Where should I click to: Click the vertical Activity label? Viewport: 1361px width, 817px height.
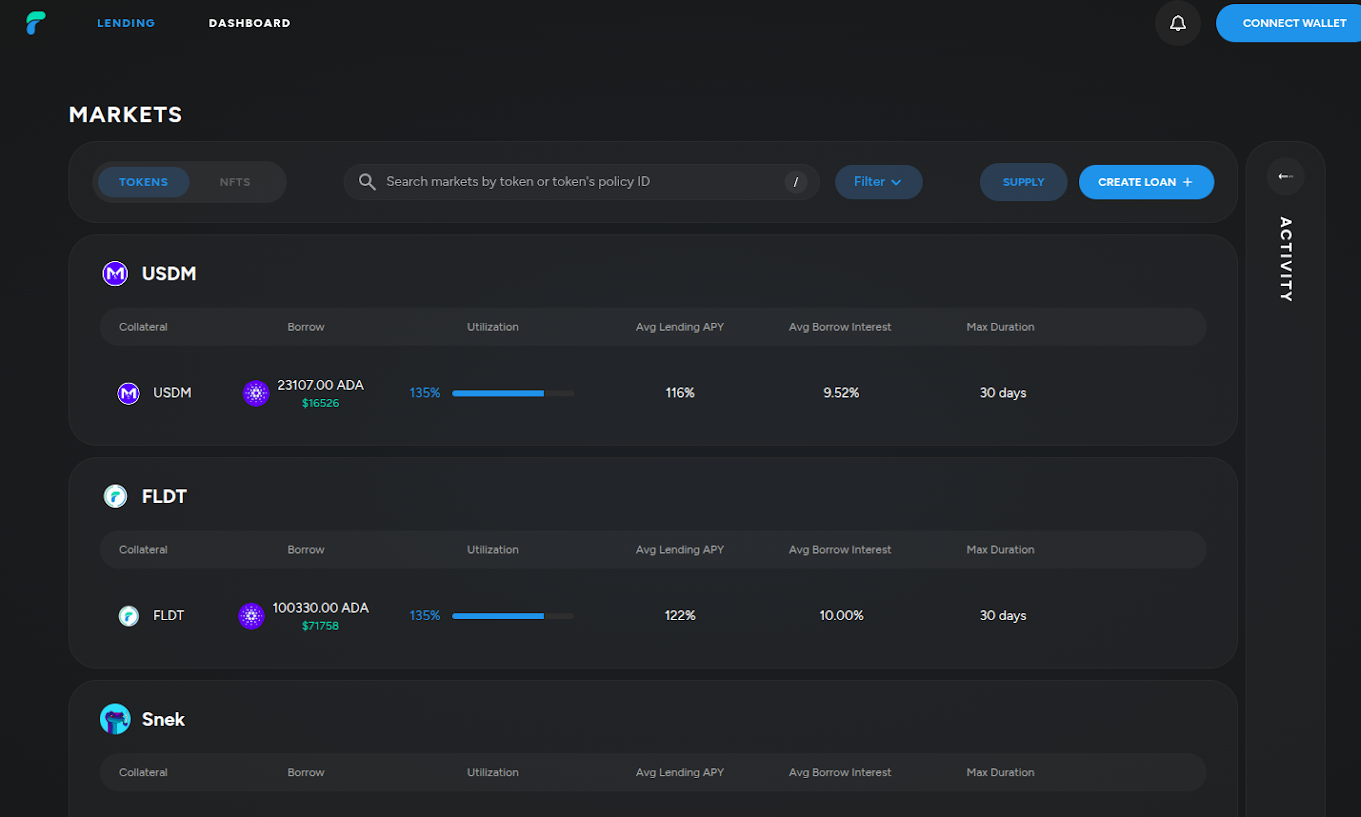pos(1286,259)
